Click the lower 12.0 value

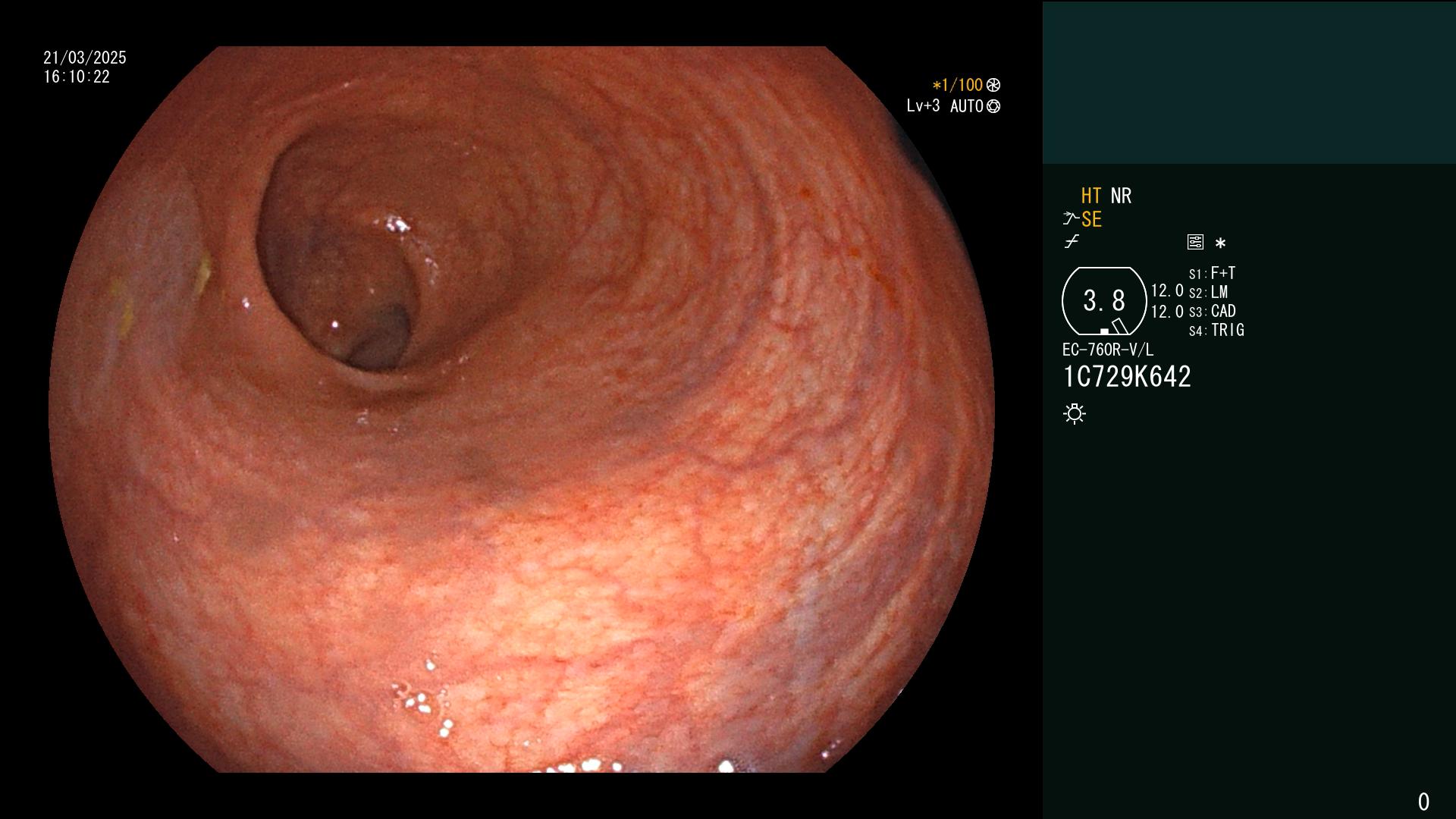(x=1167, y=312)
